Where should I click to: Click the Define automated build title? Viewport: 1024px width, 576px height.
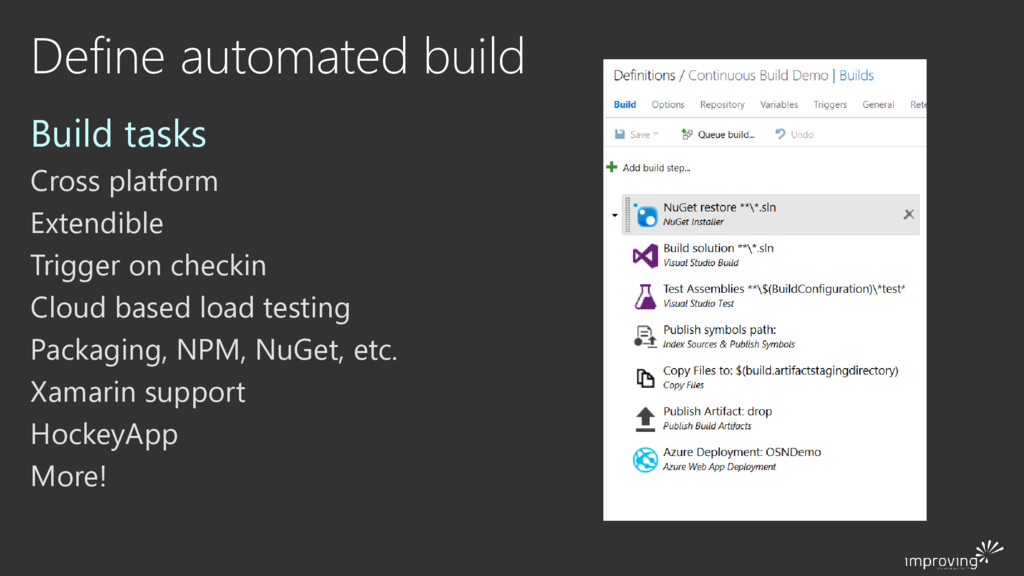[x=278, y=56]
